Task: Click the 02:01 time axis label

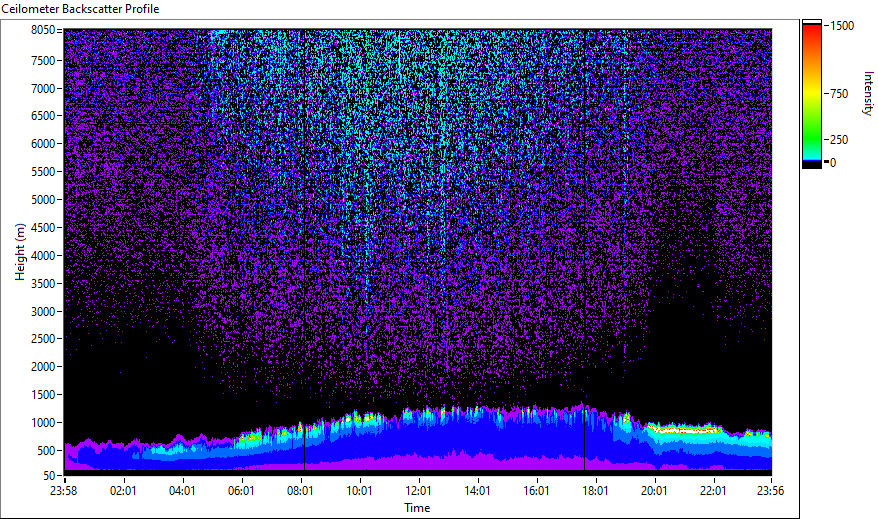Action: (x=123, y=491)
